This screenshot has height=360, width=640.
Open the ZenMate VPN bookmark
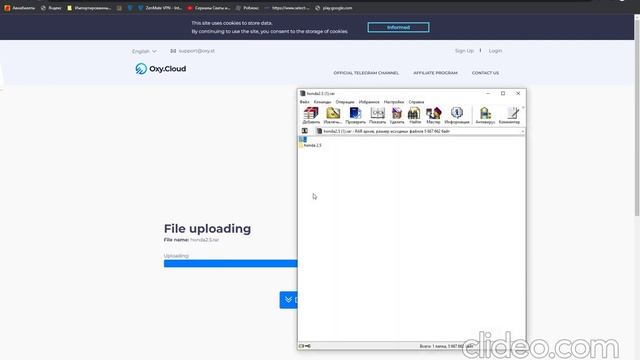pyautogui.click(x=160, y=8)
